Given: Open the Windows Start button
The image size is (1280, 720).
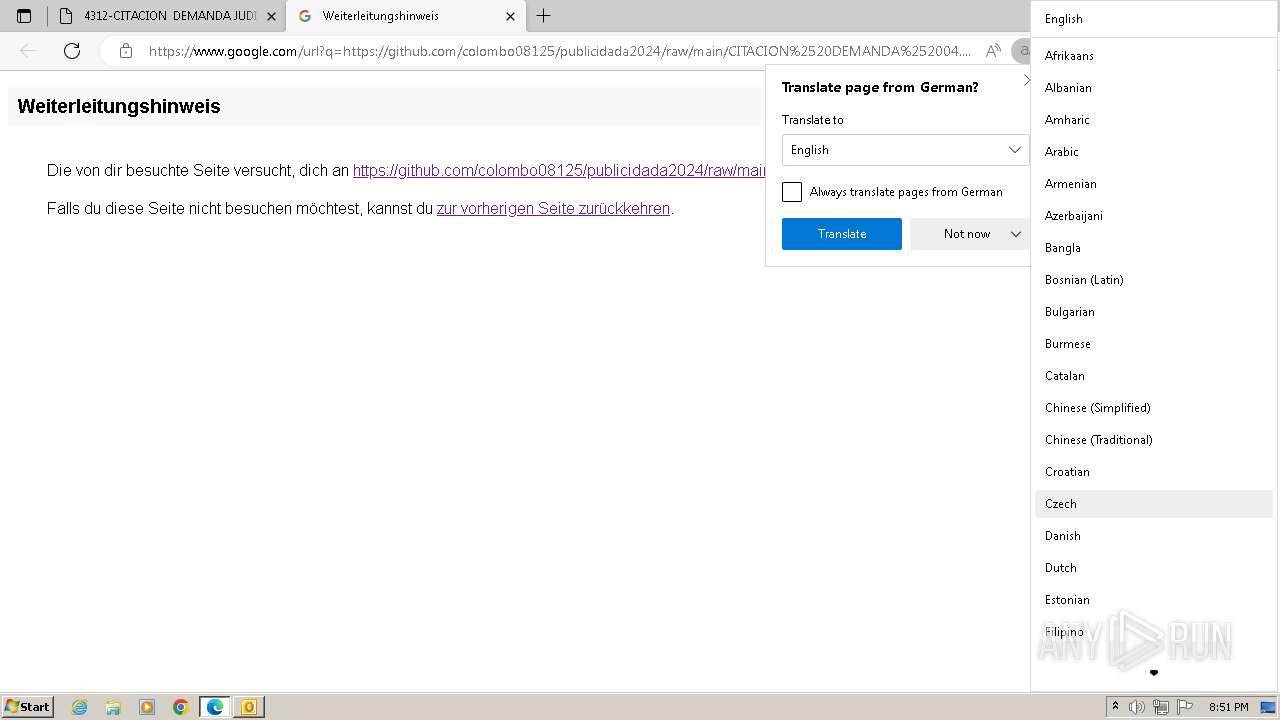Looking at the screenshot, I should (x=28, y=707).
